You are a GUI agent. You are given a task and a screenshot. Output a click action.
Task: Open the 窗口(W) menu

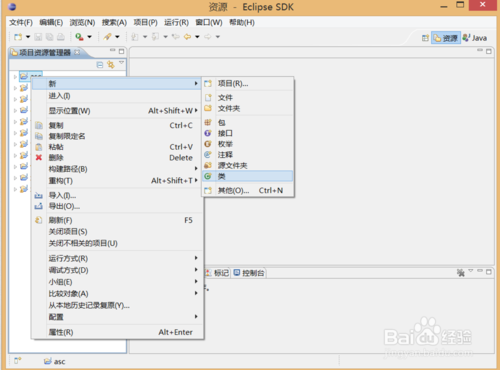[209, 22]
